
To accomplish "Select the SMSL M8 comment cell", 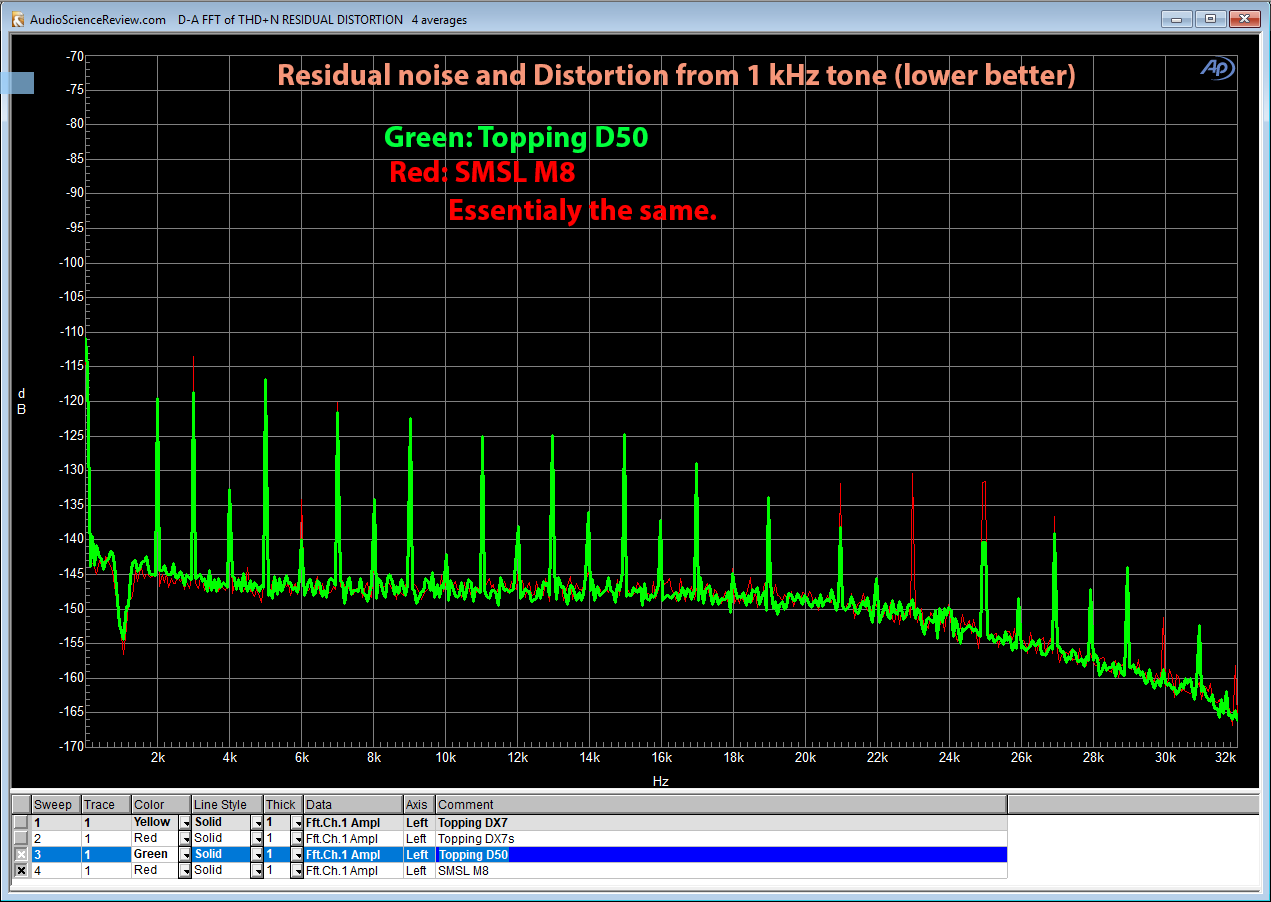I will [721, 870].
